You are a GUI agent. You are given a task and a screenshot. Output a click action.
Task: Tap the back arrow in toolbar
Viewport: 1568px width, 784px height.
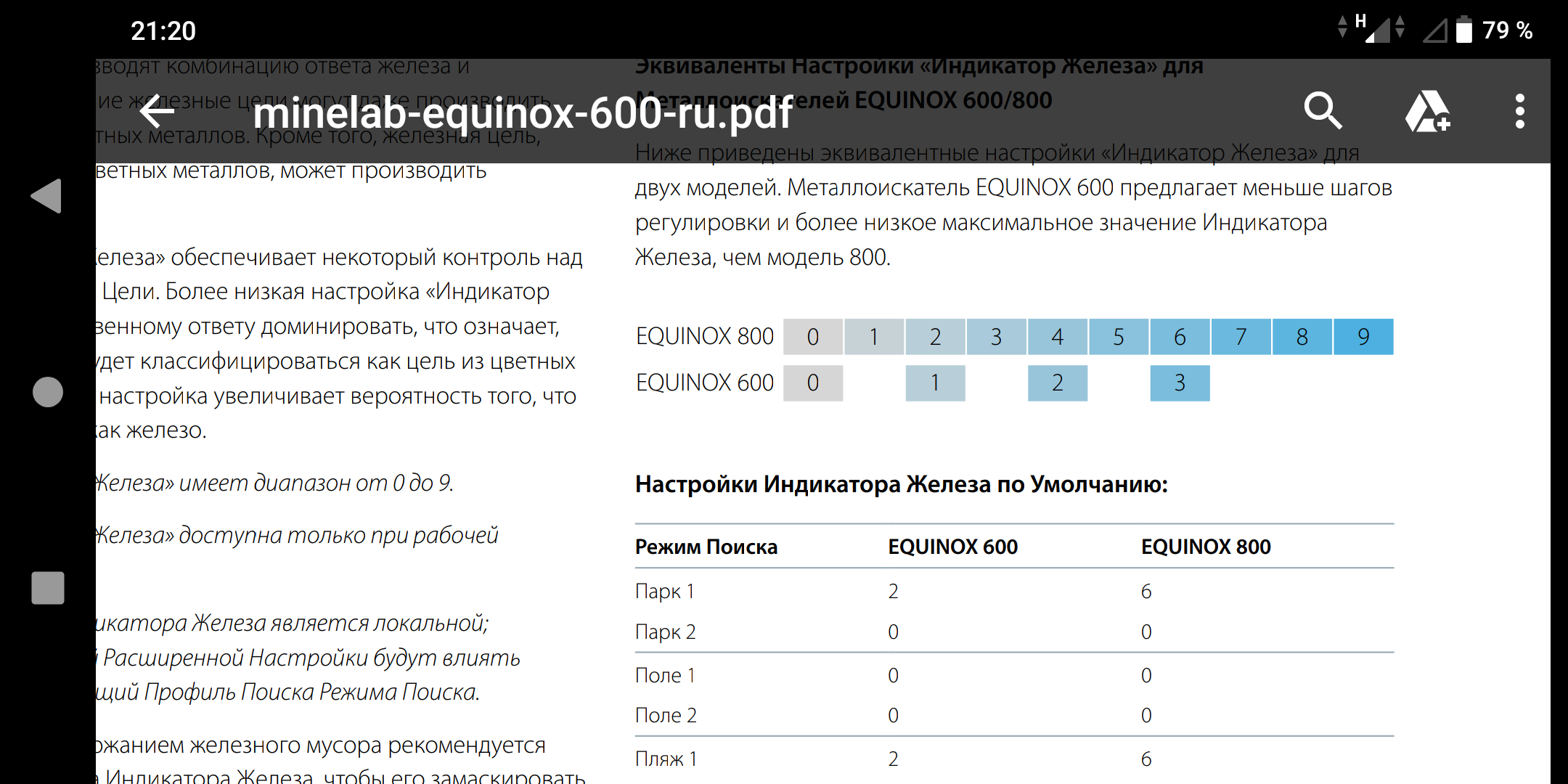[x=157, y=113]
